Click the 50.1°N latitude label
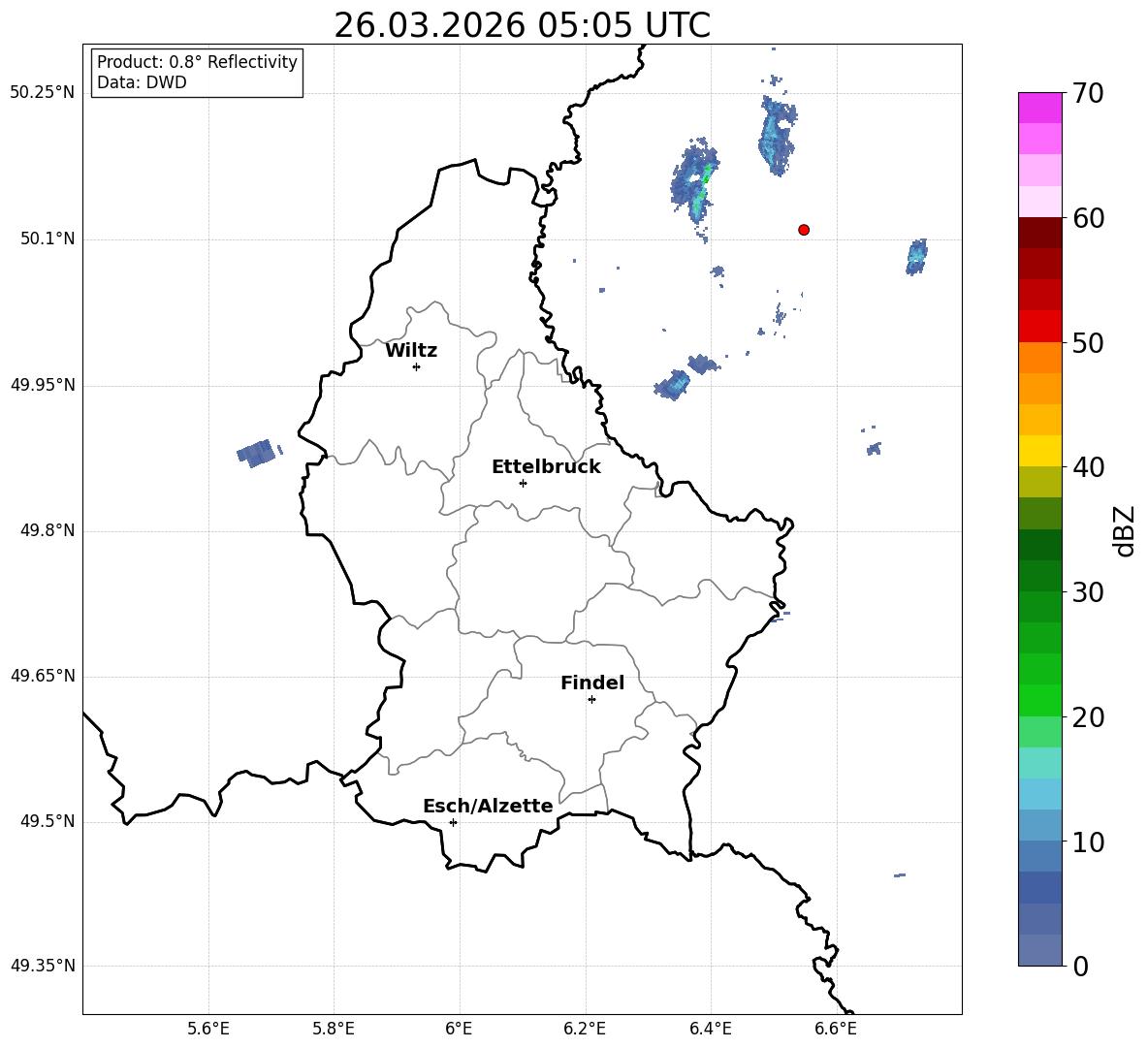 coord(48,239)
